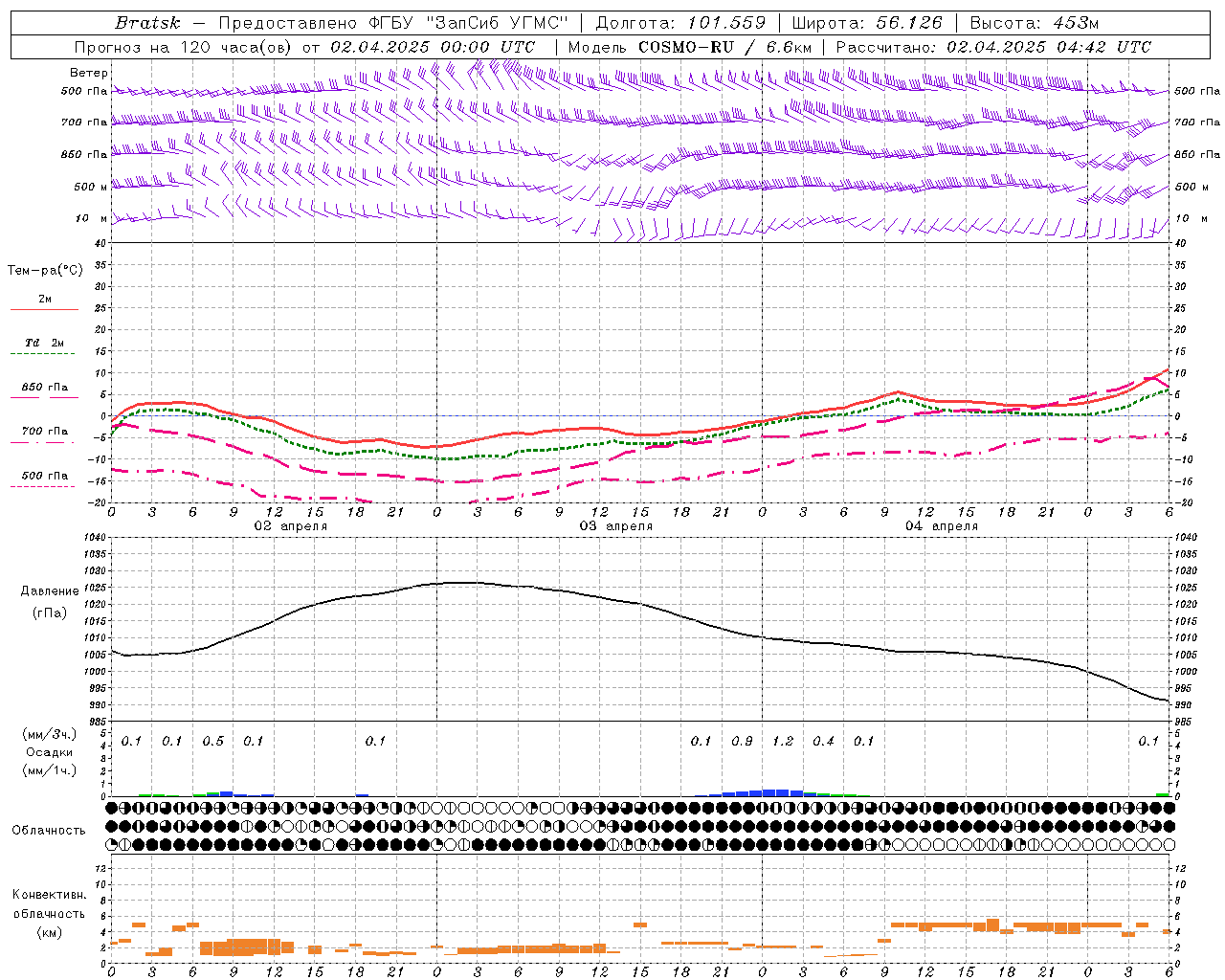Image resolution: width=1225 pixels, height=980 pixels.
Task: Click the (мм/1ч.) precipitation unit label
Action: point(50,770)
